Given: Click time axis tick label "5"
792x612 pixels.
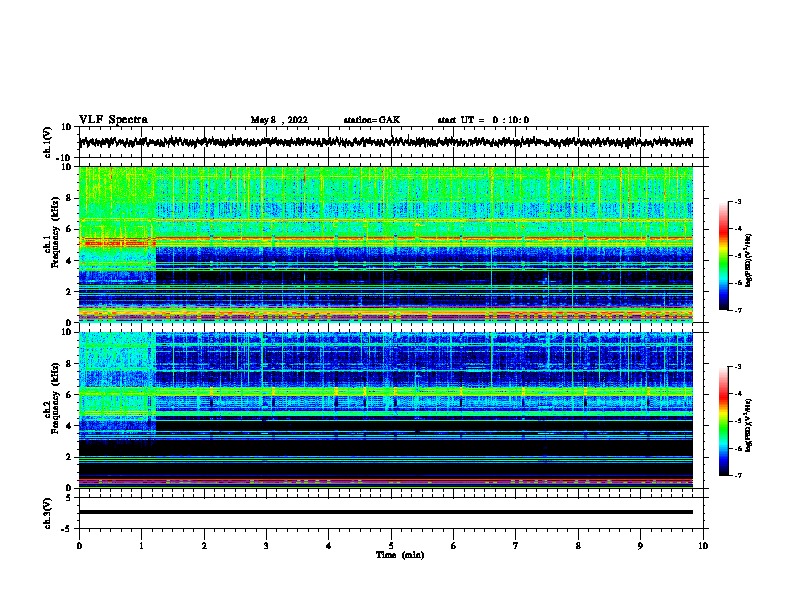Looking at the screenshot, I should pyautogui.click(x=391, y=546).
